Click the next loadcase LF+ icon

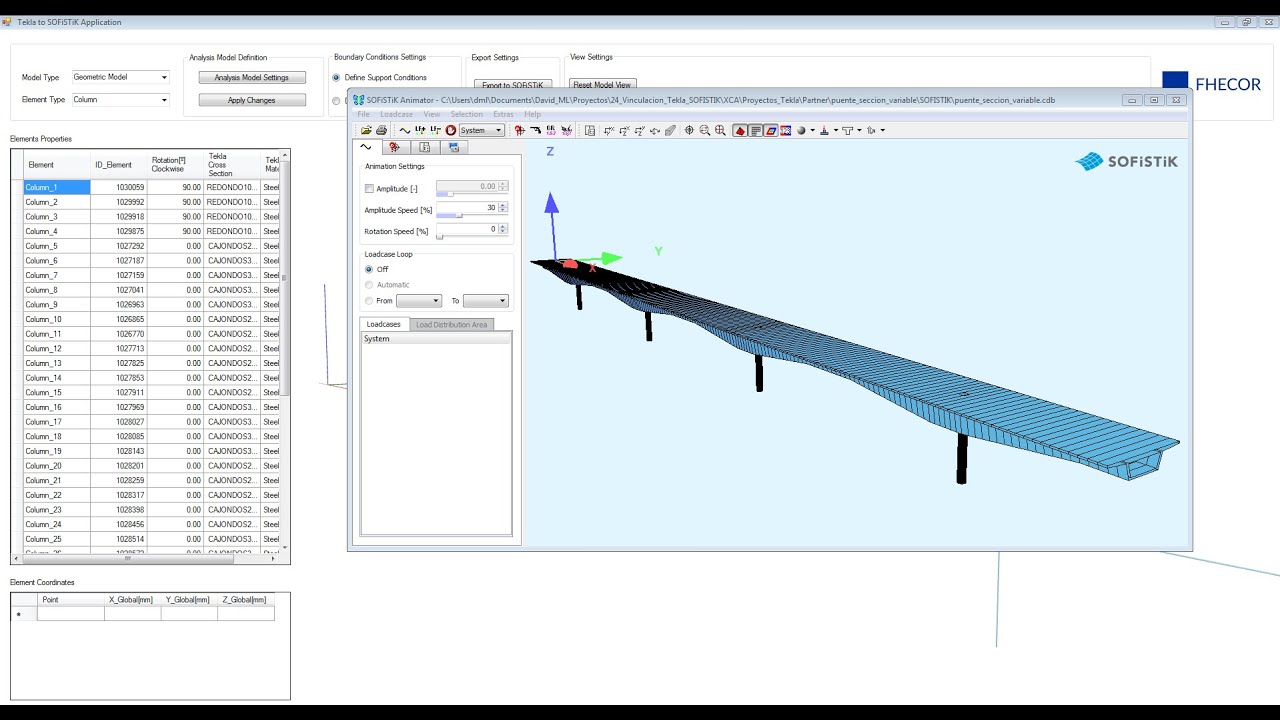click(x=420, y=130)
